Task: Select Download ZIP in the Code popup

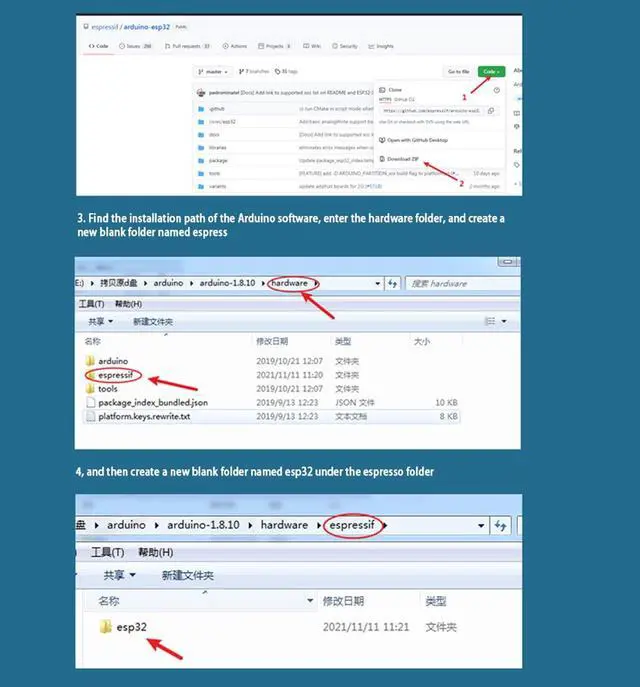Action: pyautogui.click(x=401, y=160)
